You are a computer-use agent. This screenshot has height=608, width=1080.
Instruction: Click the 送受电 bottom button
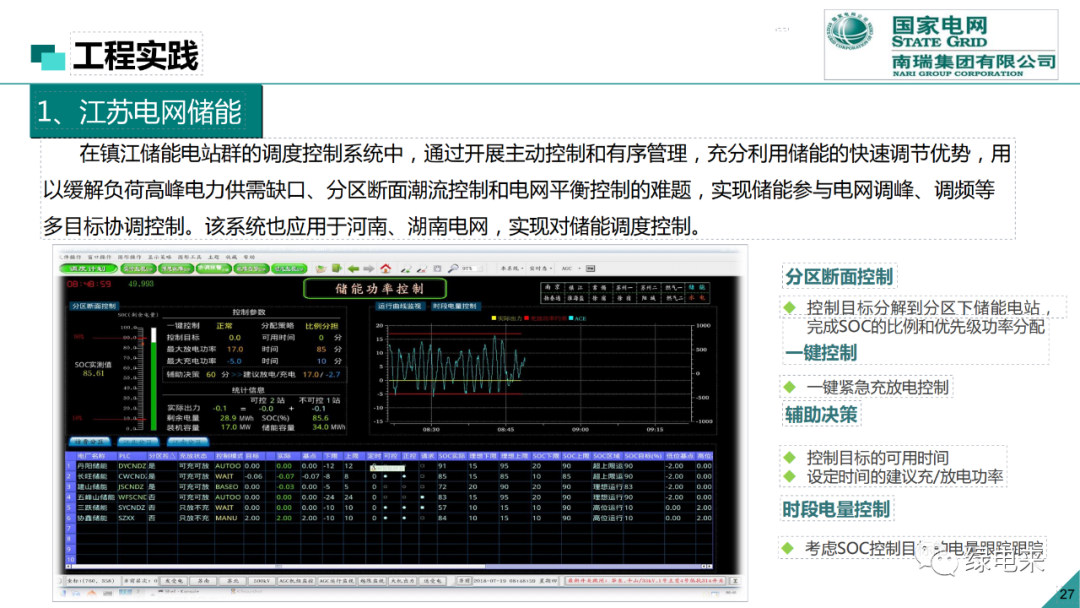433,580
